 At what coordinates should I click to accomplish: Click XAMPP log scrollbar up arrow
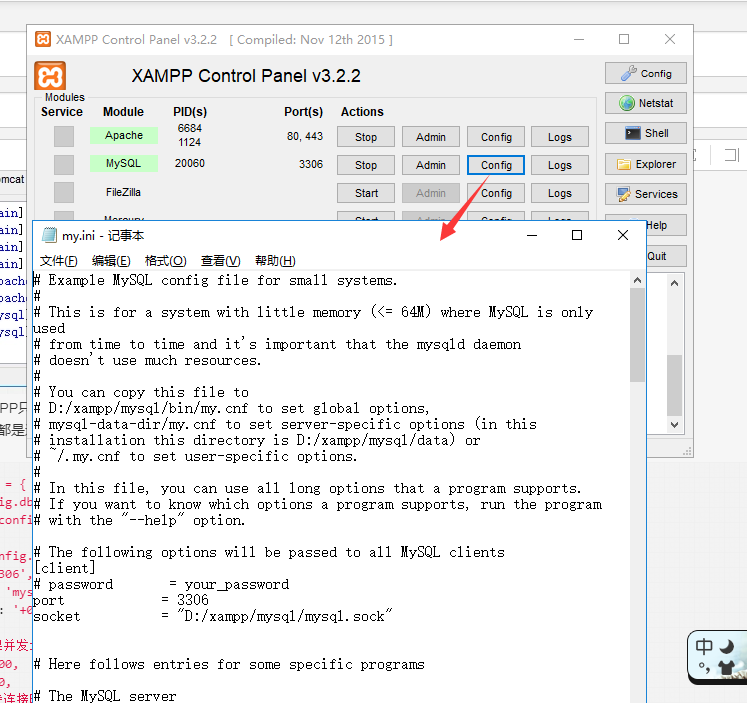(674, 283)
